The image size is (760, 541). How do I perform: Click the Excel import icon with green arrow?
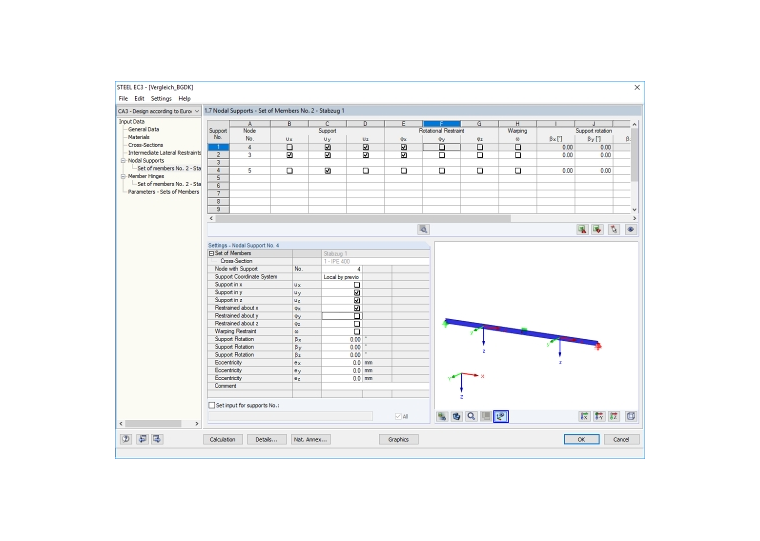pyautogui.click(x=597, y=229)
